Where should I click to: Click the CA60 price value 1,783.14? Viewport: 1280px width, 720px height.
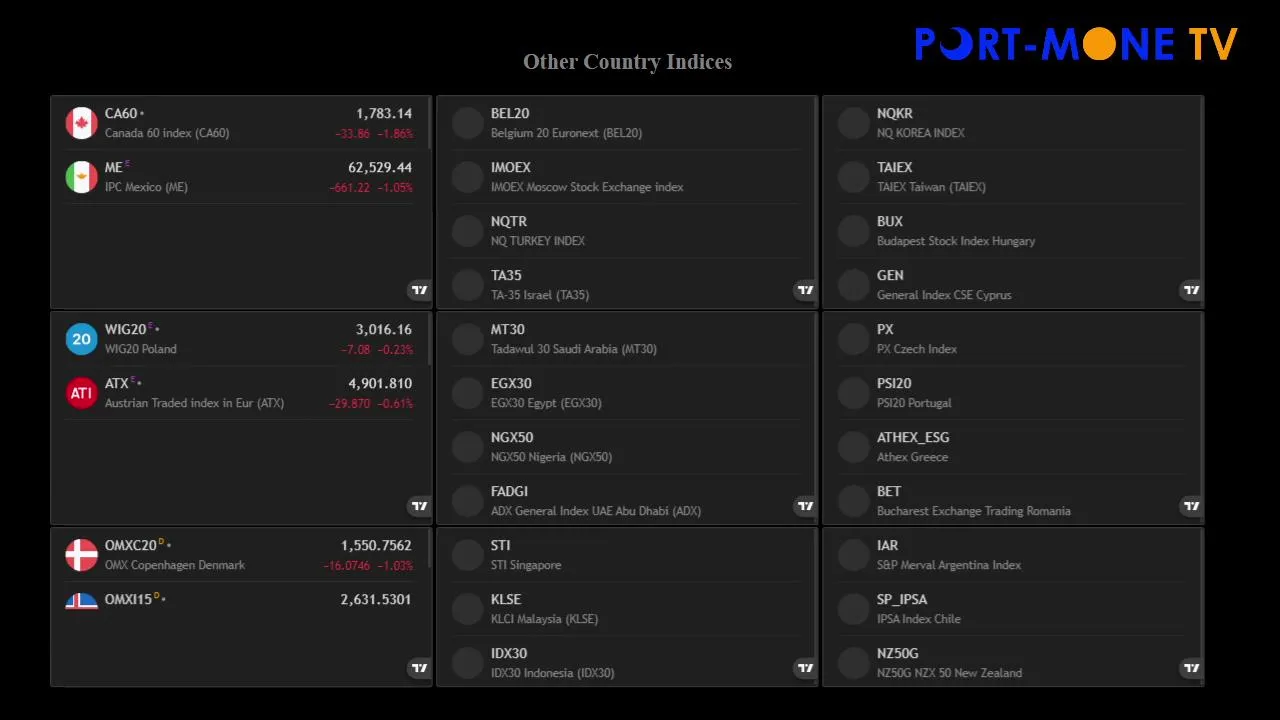(x=383, y=114)
